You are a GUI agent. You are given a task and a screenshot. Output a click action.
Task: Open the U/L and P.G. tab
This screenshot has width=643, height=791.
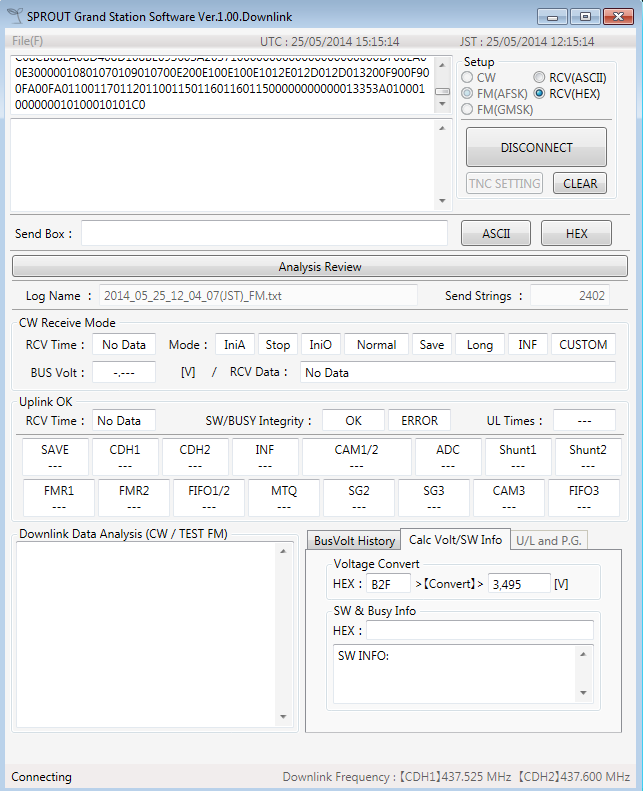pyautogui.click(x=549, y=540)
